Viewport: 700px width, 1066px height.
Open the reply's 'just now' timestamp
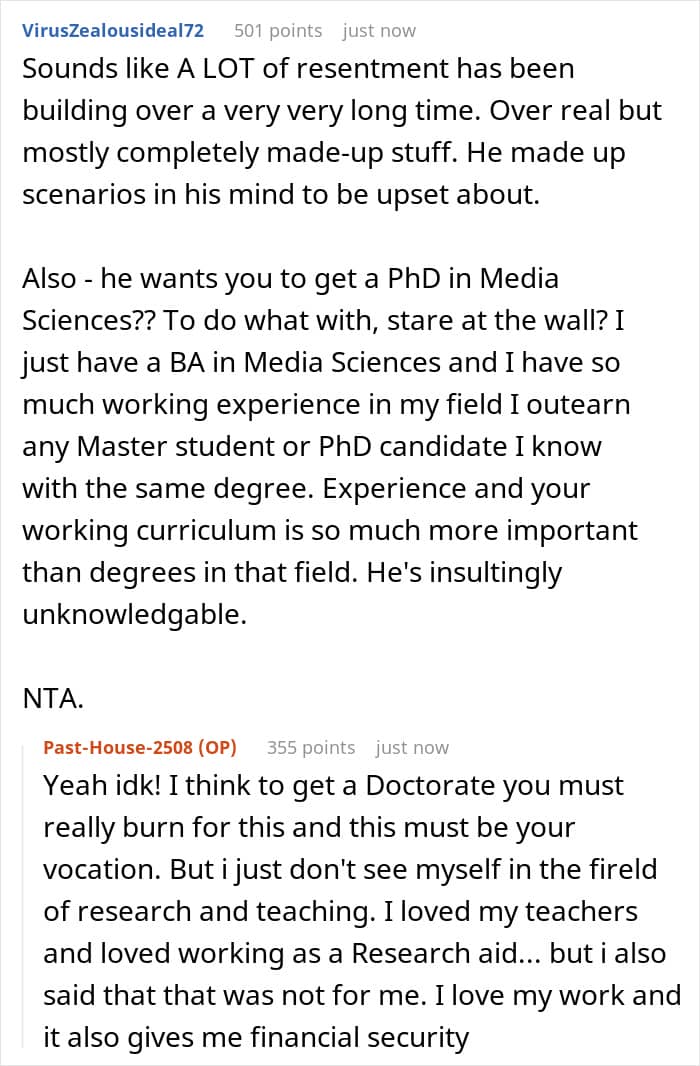[412, 748]
